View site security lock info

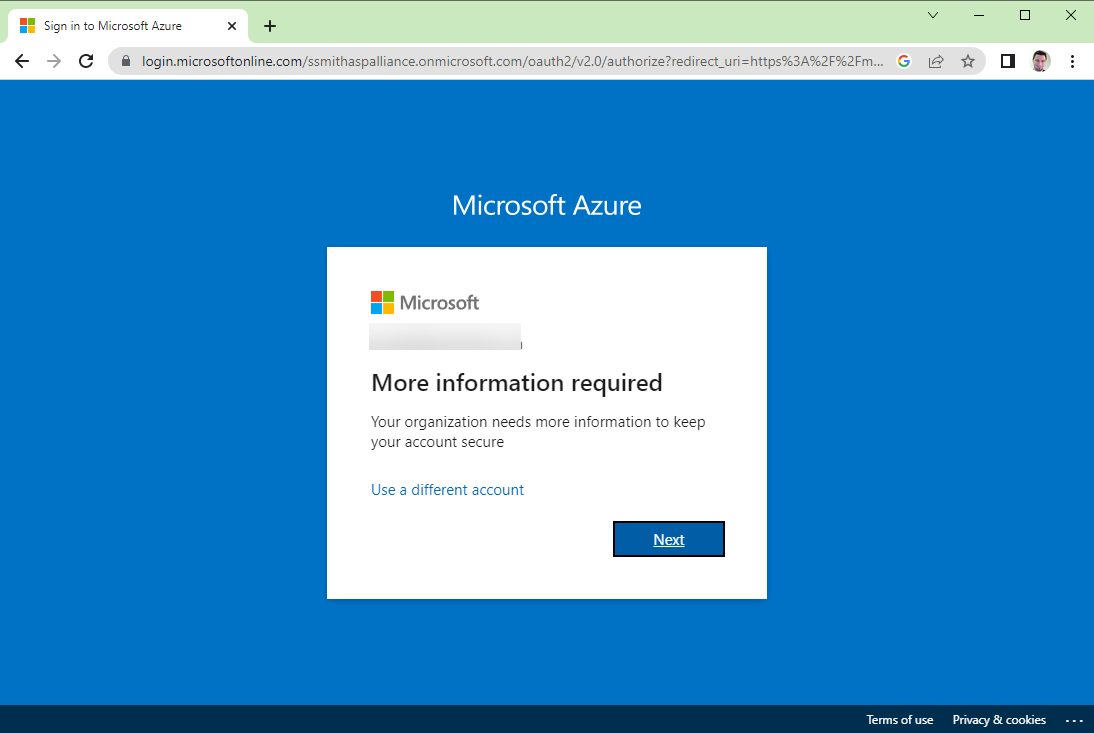(x=126, y=61)
